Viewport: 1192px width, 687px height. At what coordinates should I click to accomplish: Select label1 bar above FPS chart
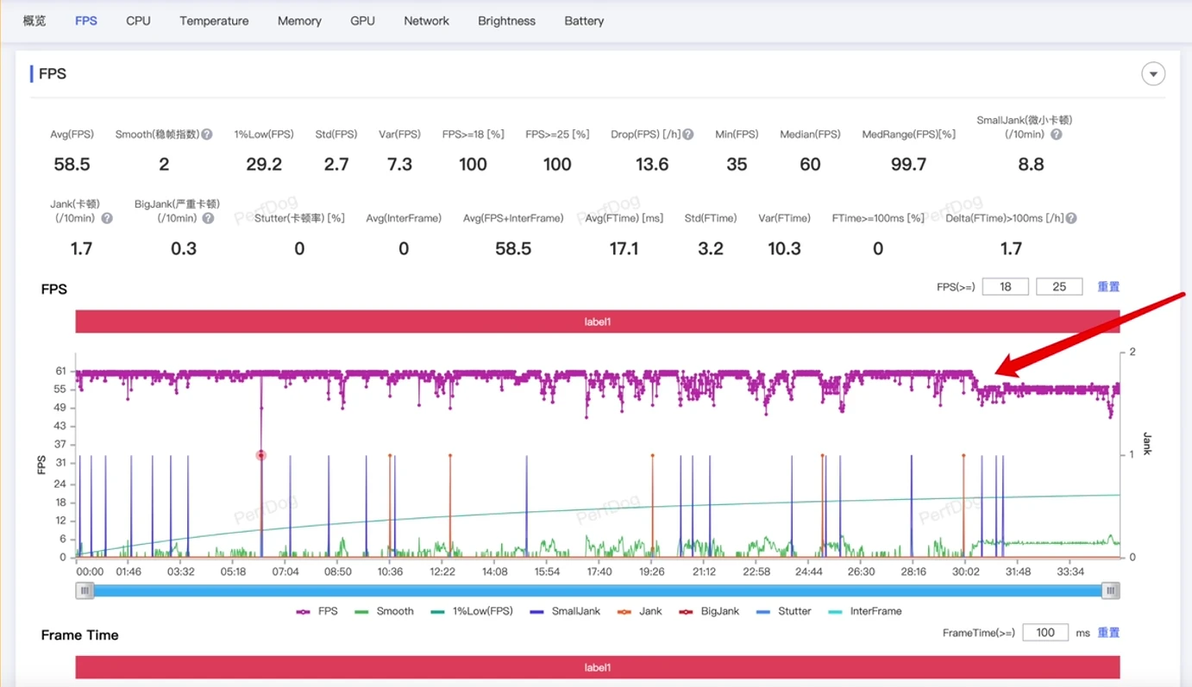598,321
